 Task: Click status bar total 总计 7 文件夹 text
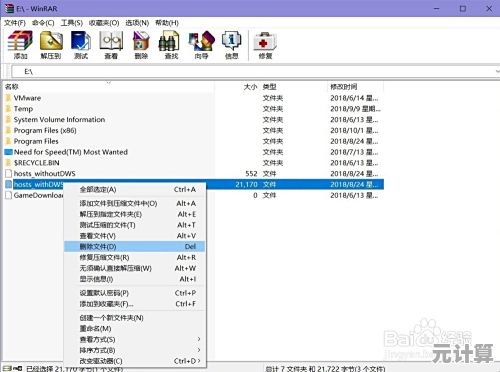click(x=325, y=369)
